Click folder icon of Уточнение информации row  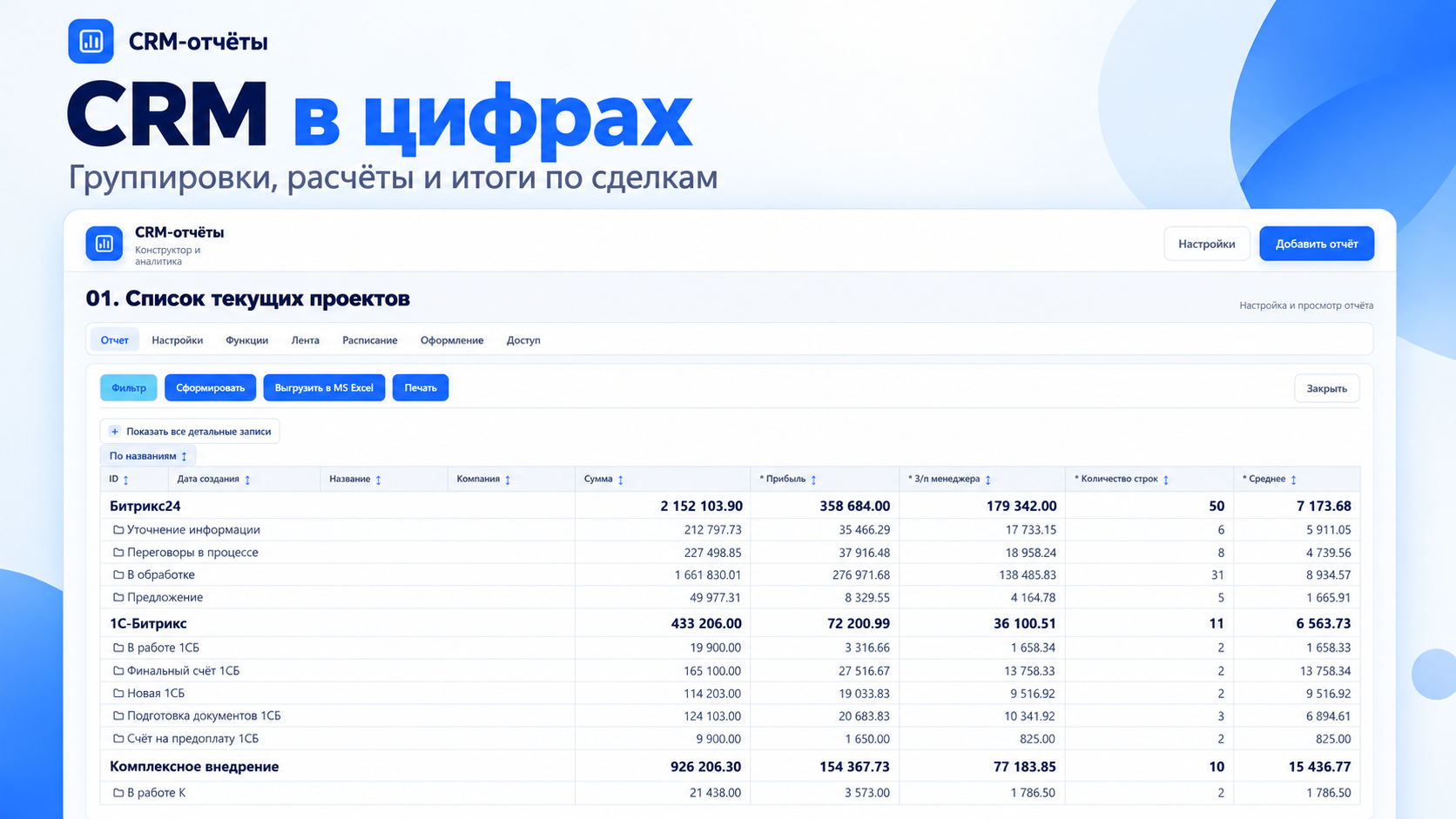pyautogui.click(x=118, y=529)
